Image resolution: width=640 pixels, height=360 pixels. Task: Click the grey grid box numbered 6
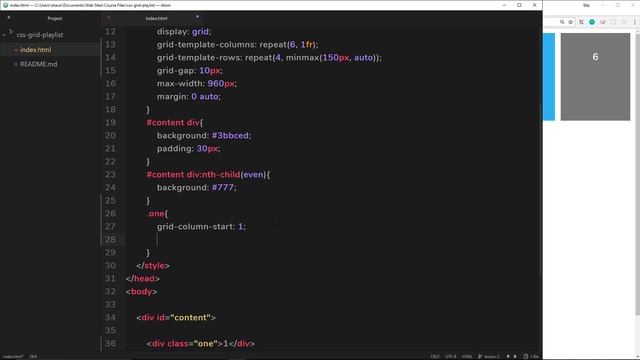point(595,77)
